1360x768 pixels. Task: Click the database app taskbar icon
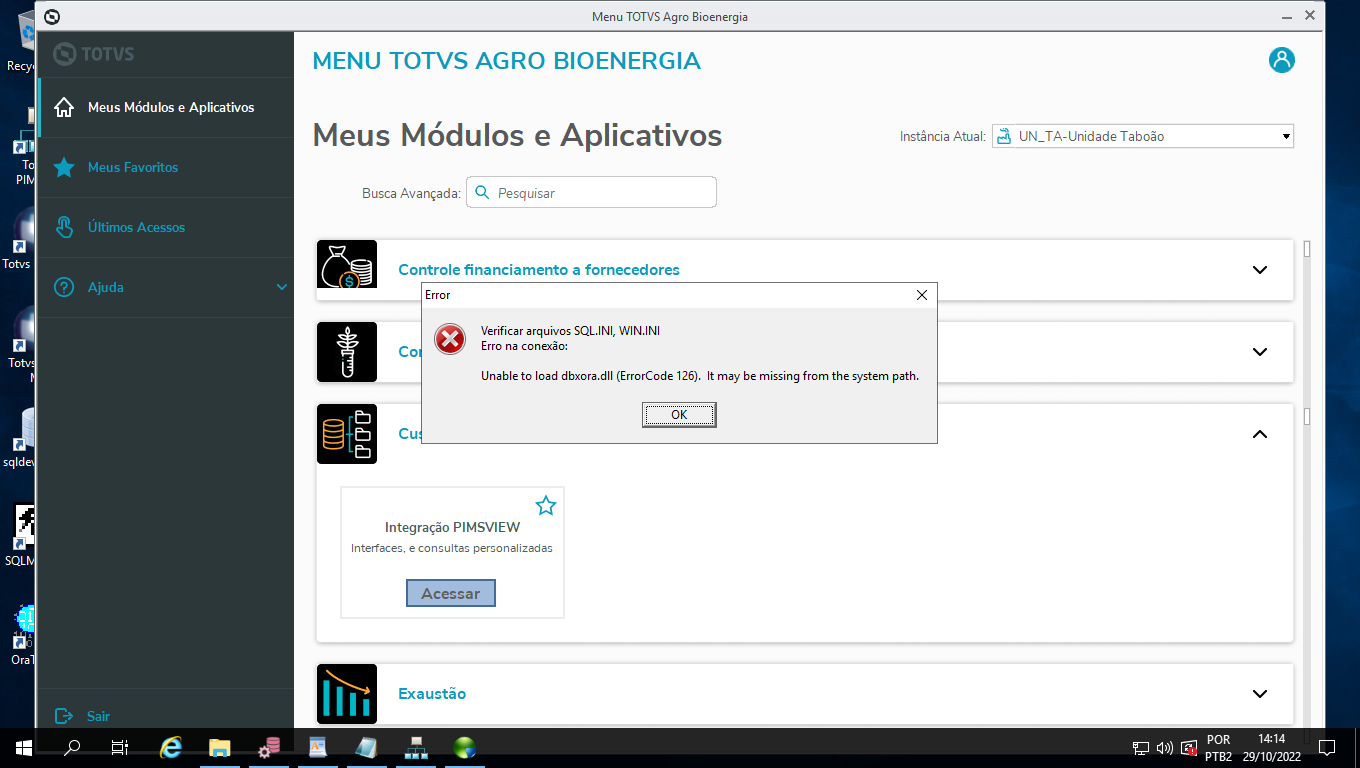coord(268,747)
